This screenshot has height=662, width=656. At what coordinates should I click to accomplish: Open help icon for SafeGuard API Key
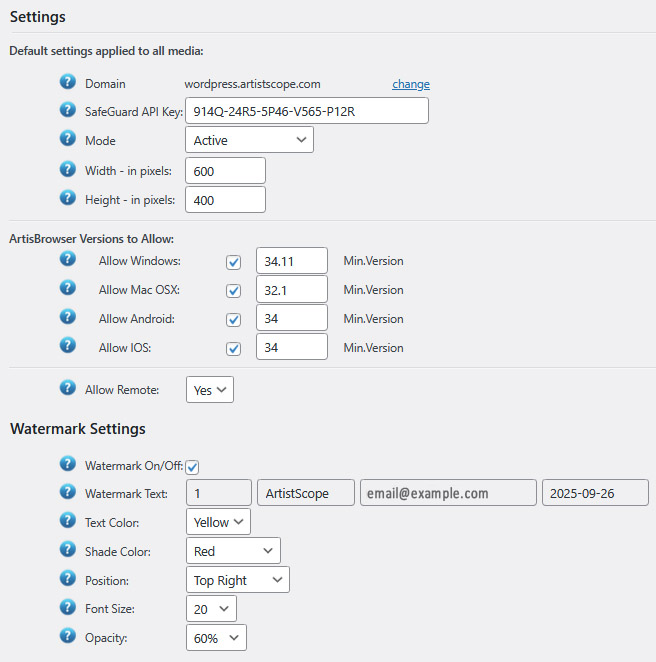pyautogui.click(x=68, y=109)
